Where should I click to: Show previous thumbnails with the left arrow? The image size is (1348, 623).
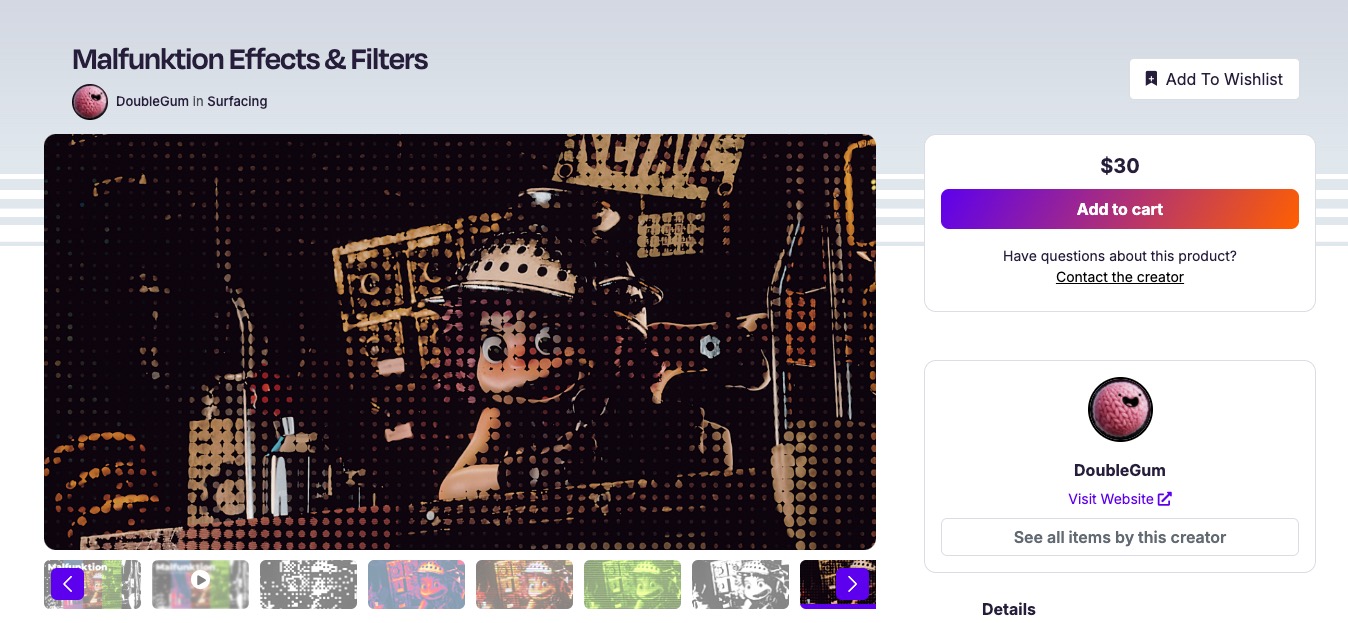[67, 584]
